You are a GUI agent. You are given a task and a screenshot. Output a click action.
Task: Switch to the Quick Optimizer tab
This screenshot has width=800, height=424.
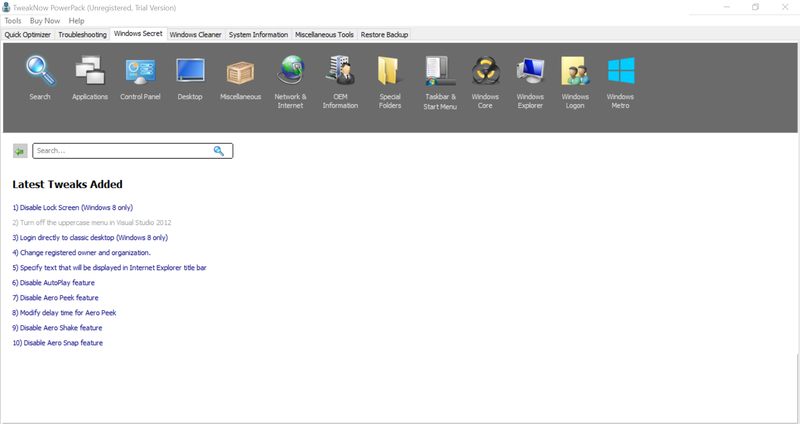click(28, 35)
